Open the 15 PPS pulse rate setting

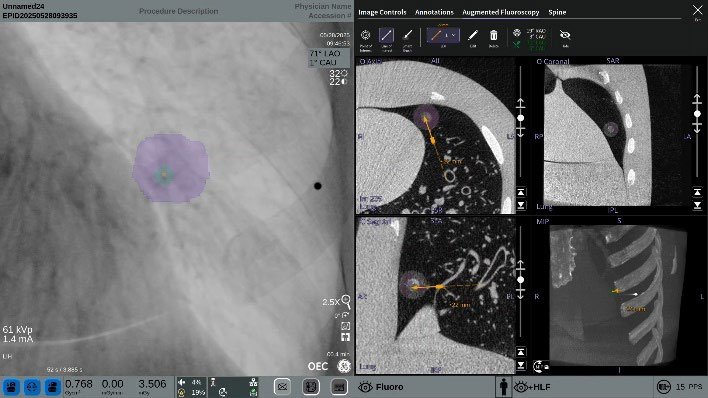click(x=680, y=387)
